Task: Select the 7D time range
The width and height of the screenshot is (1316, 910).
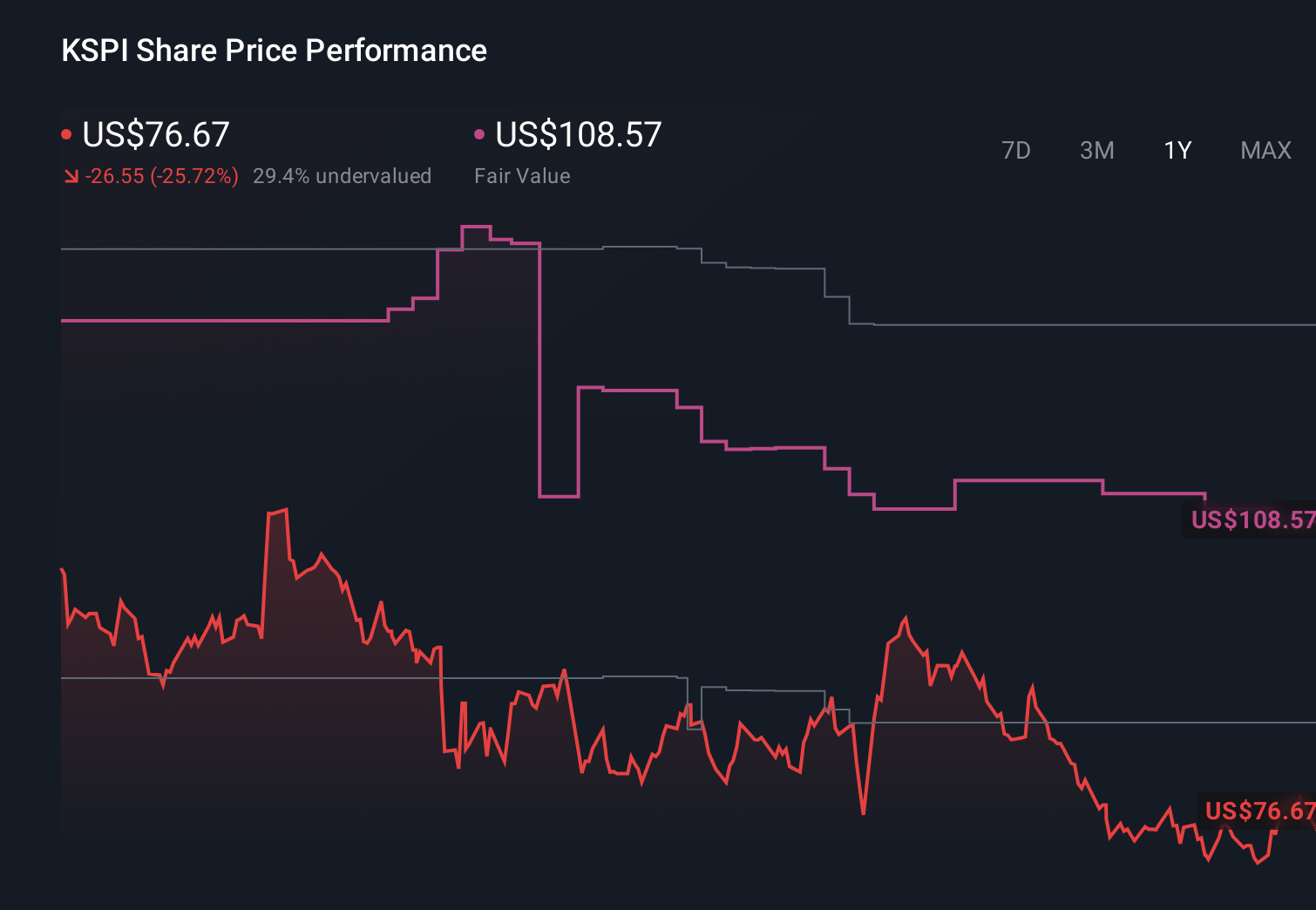Action: [1016, 150]
